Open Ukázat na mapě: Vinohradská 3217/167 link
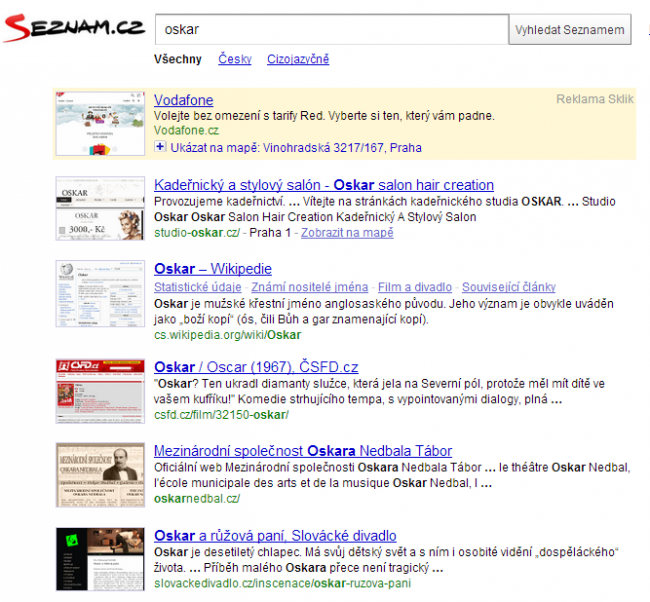Image resolution: width=650 pixels, height=602 pixels. 296,148
